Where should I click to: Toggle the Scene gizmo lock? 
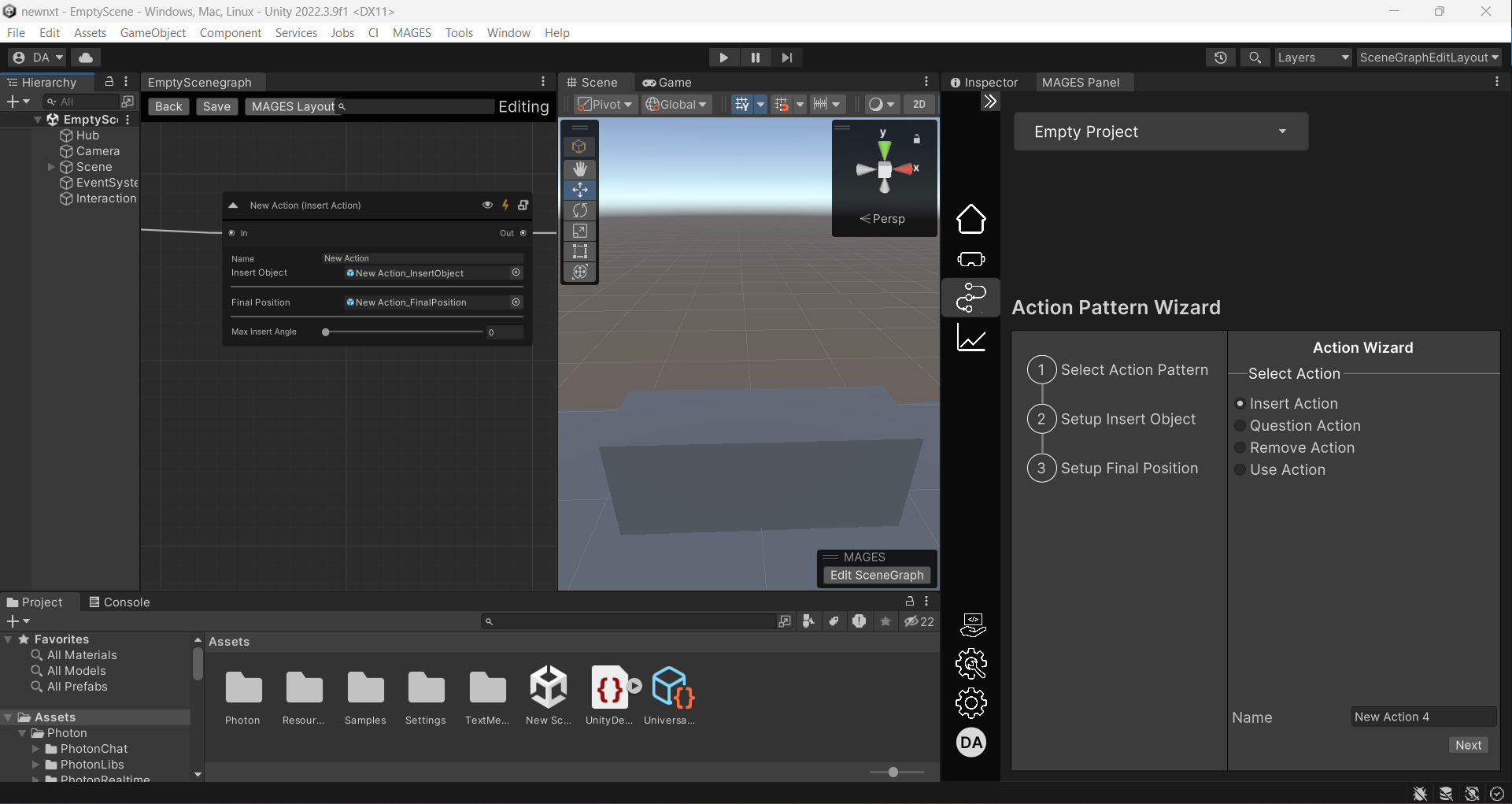pyautogui.click(x=916, y=139)
